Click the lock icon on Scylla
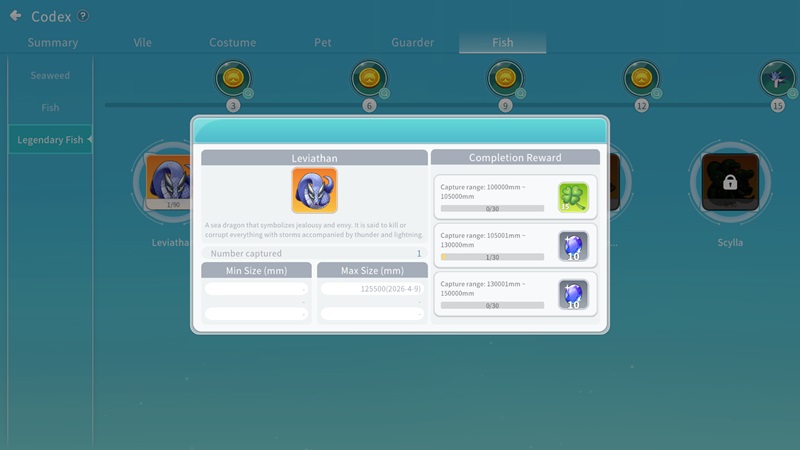 pos(730,182)
